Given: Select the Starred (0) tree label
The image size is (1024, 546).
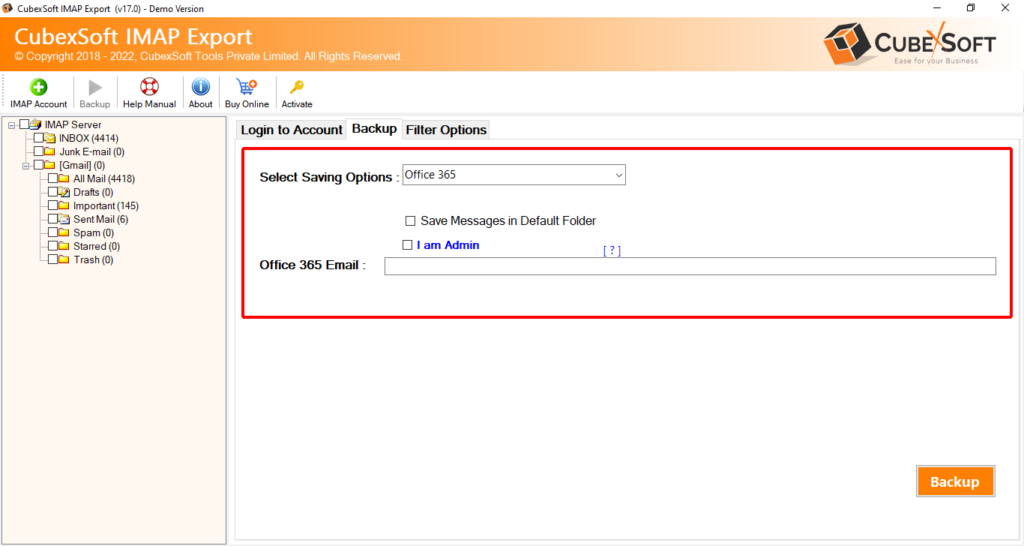Looking at the screenshot, I should [97, 246].
